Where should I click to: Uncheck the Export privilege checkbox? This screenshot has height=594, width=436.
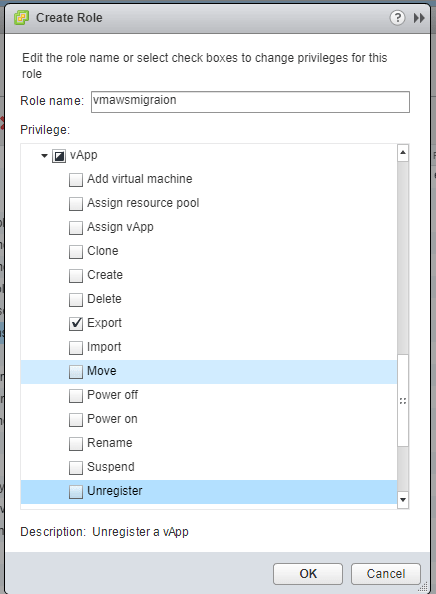pos(76,324)
